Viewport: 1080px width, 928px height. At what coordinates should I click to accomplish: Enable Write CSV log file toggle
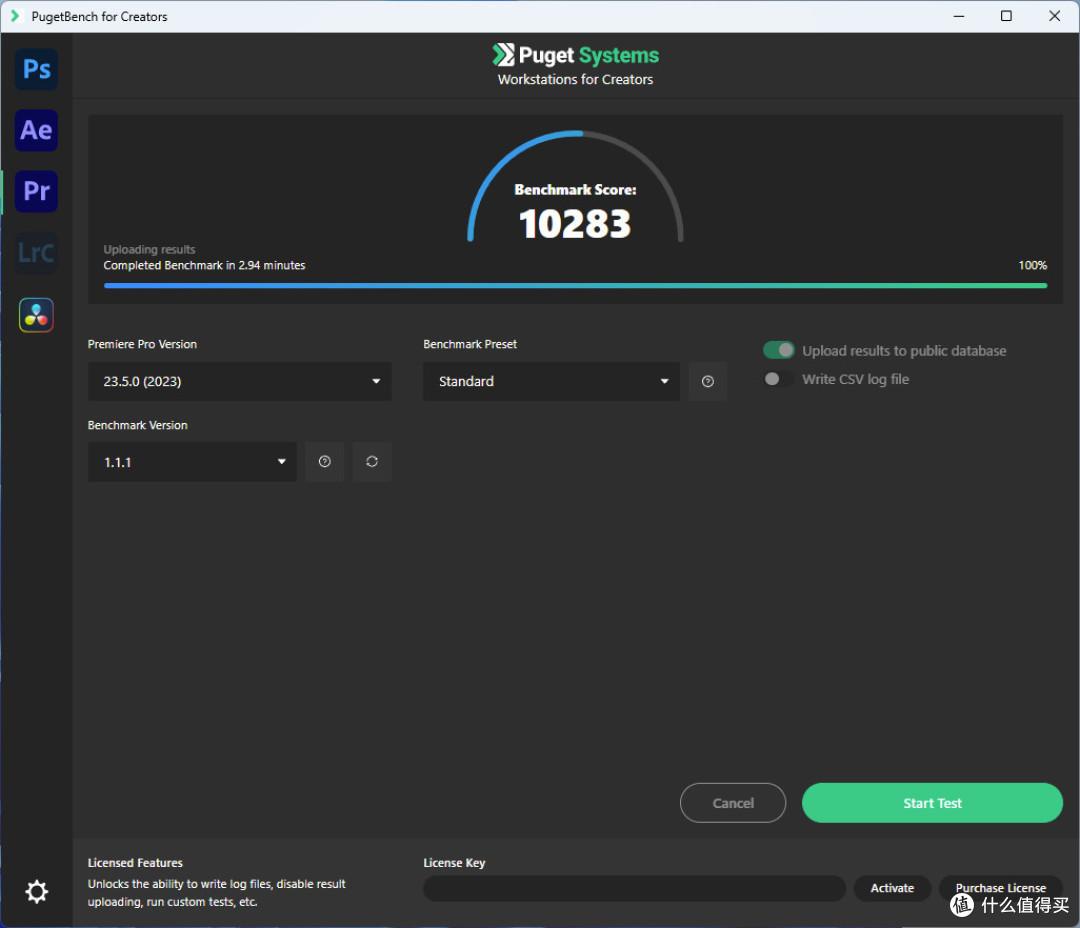pyautogui.click(x=778, y=379)
